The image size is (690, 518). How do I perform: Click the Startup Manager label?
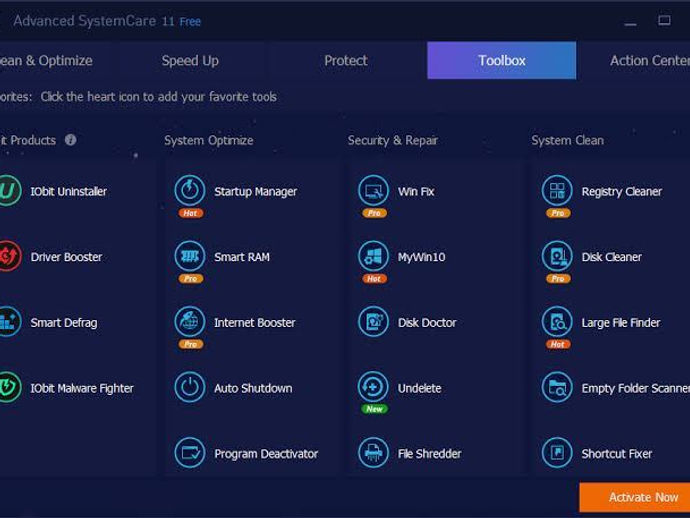[x=255, y=192]
